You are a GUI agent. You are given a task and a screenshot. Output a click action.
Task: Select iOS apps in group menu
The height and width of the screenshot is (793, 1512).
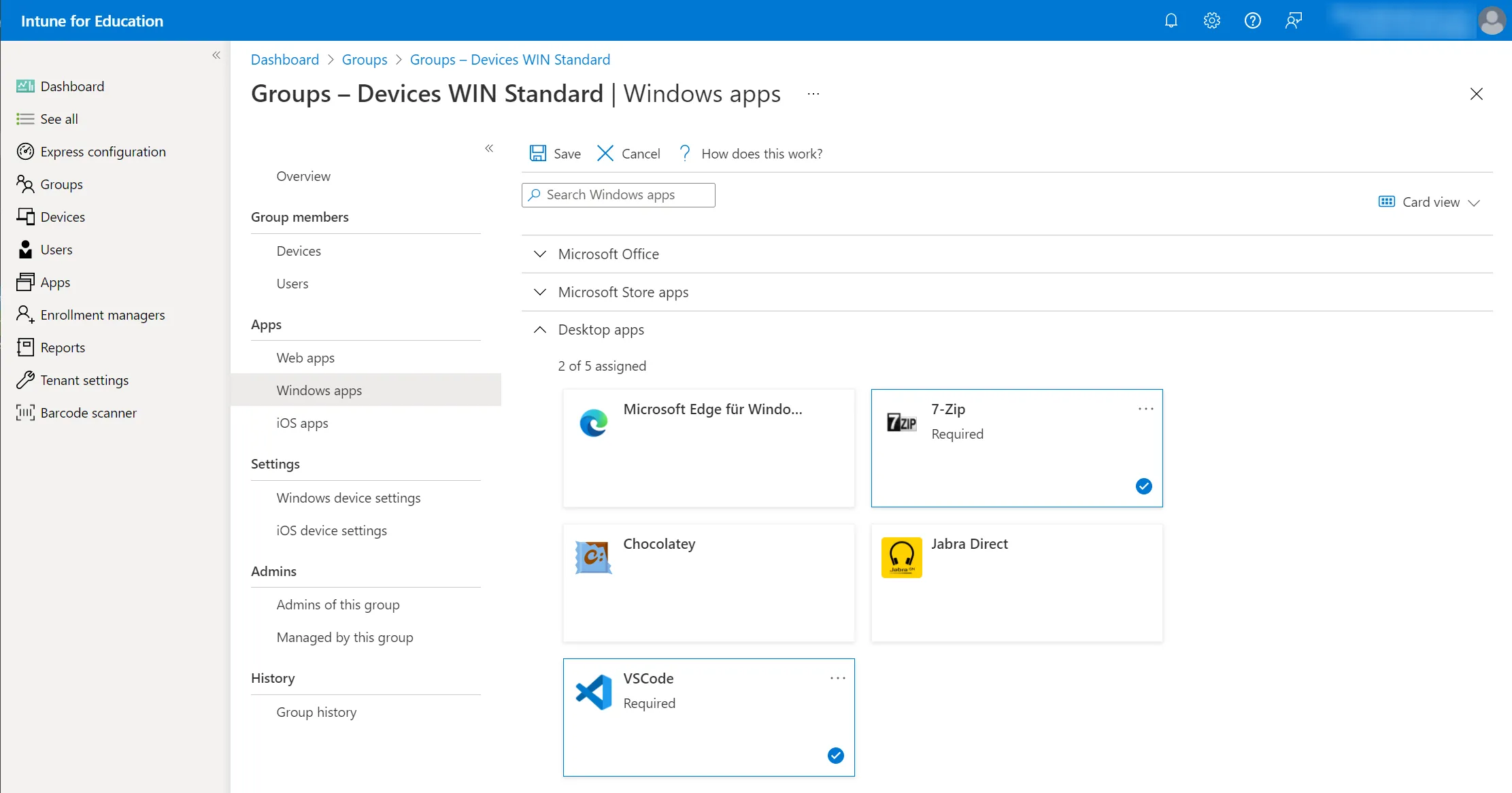tap(302, 423)
